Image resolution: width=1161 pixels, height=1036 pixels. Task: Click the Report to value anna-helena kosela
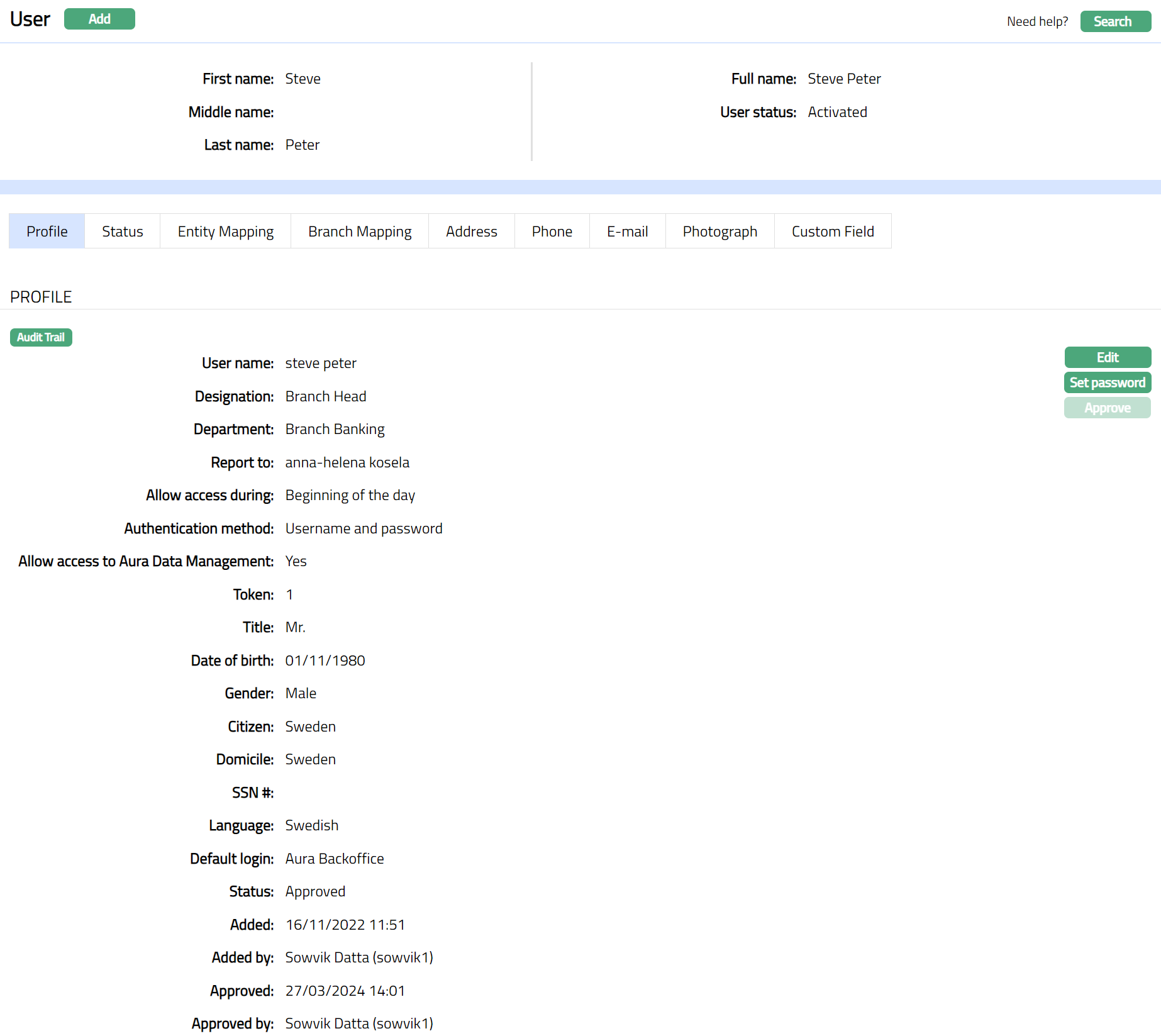[x=347, y=462]
